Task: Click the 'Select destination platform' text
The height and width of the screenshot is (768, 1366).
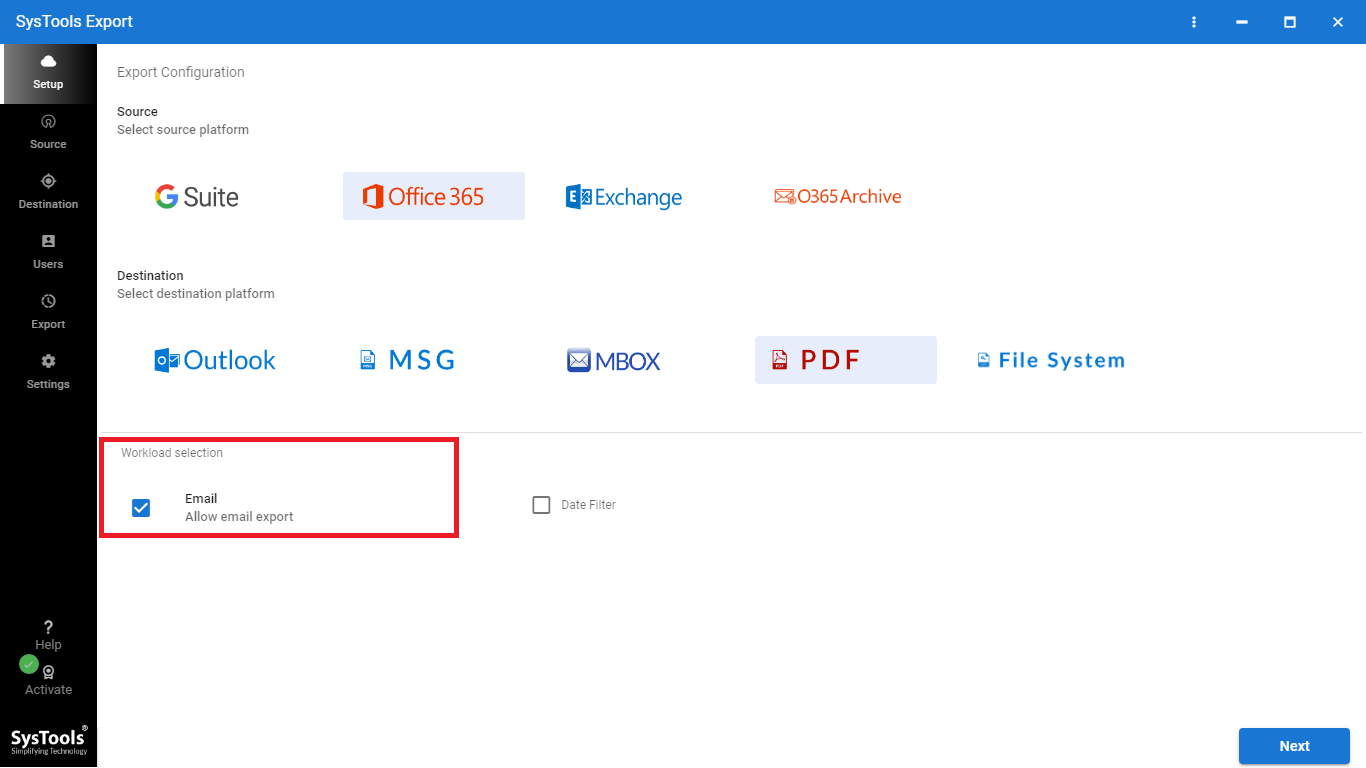Action: (196, 294)
